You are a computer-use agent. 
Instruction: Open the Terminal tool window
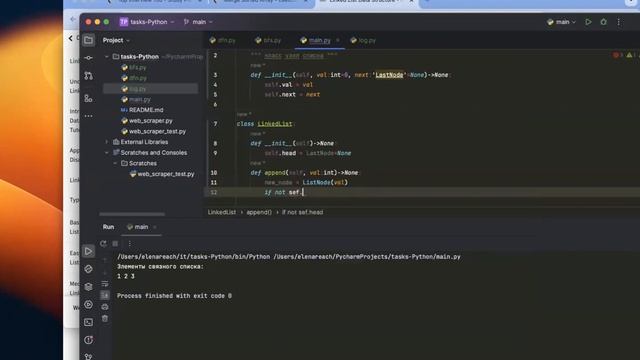click(88, 322)
